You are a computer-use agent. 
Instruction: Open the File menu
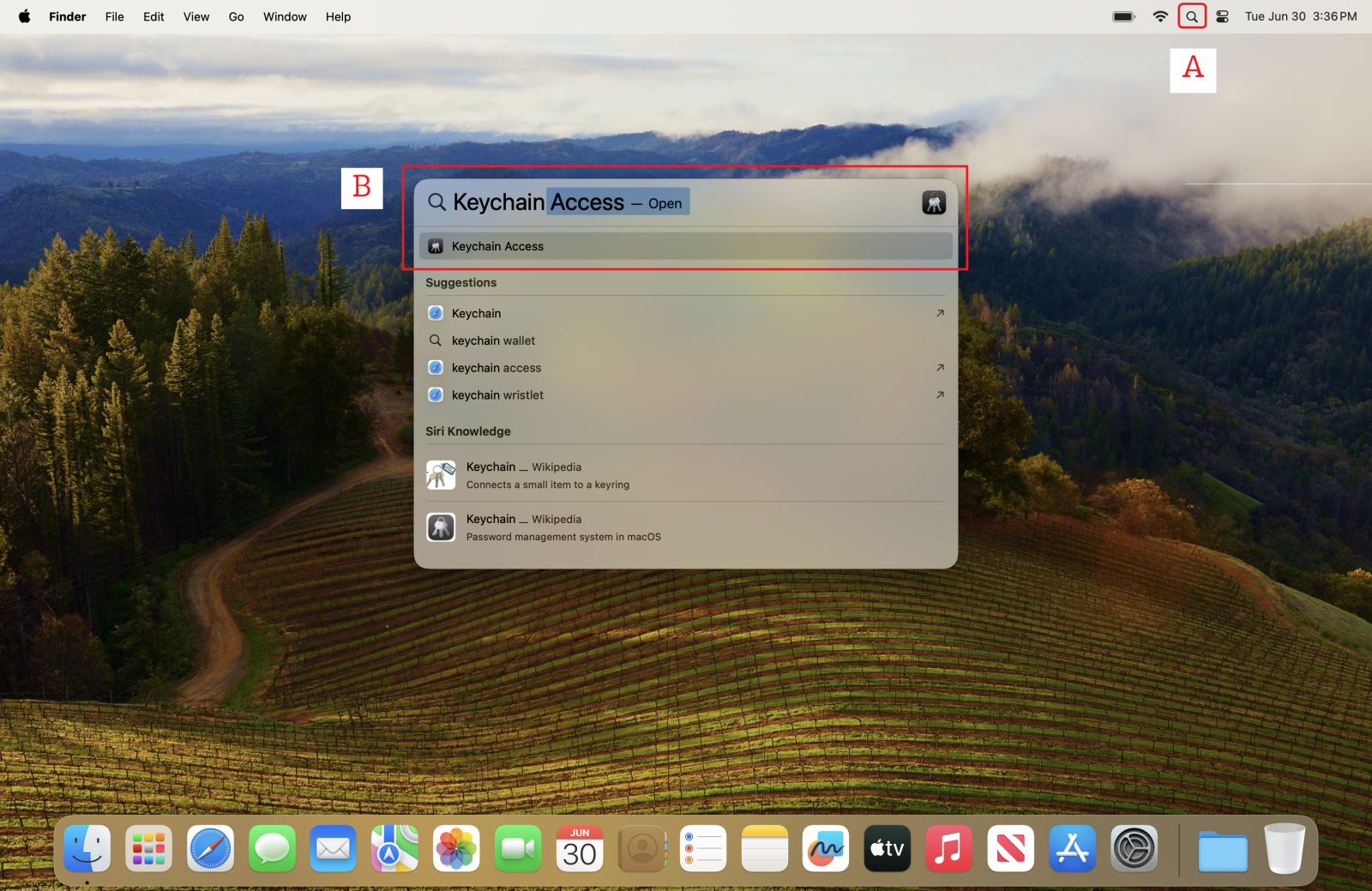[x=115, y=16]
